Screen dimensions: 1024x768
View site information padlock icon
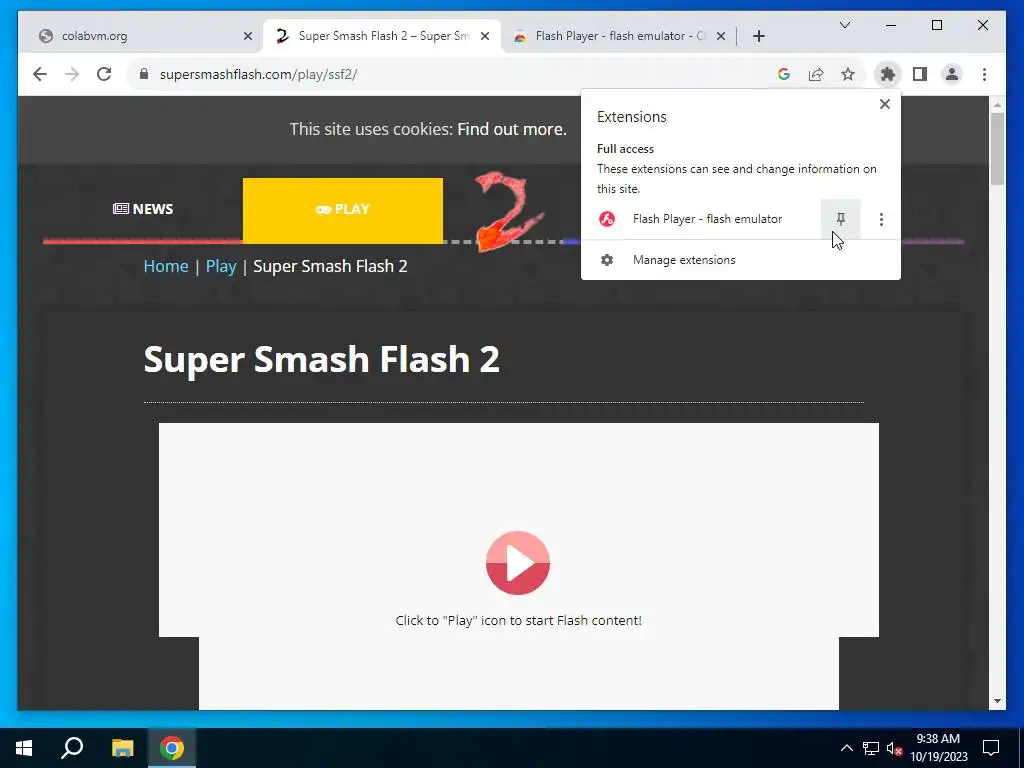[144, 74]
